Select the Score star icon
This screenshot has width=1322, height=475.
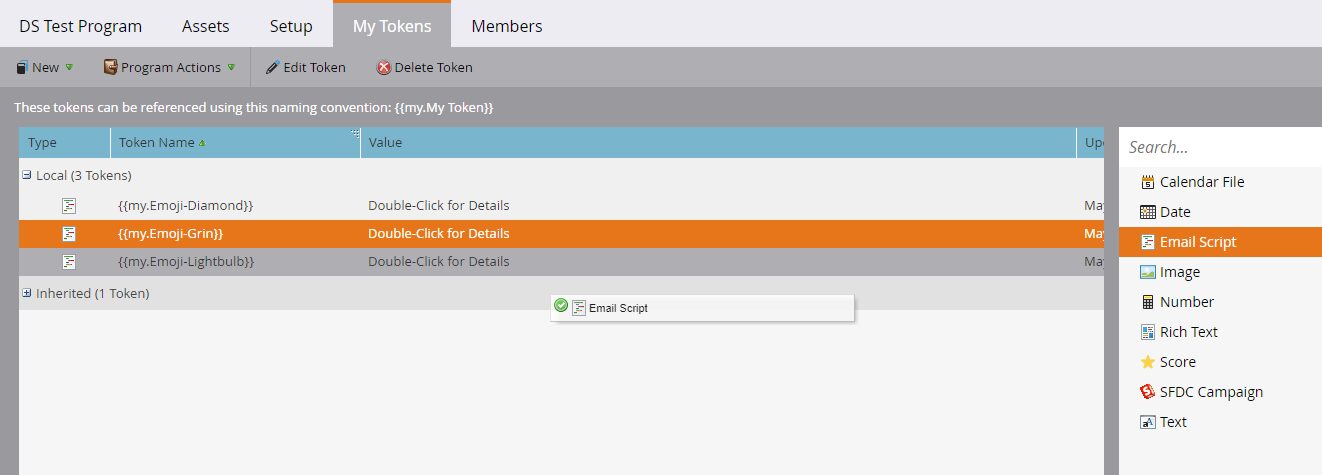[x=1147, y=362]
